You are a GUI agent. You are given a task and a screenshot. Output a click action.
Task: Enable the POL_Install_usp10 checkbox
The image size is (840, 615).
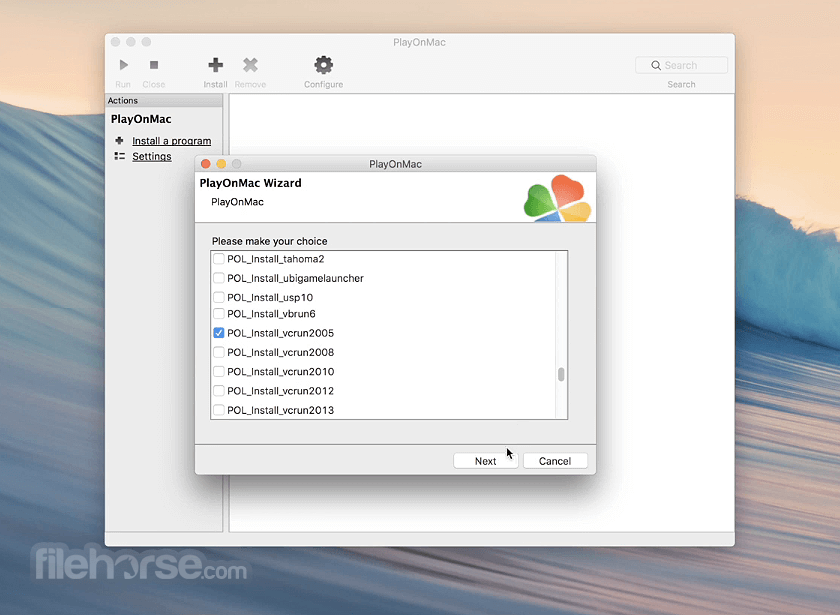pos(219,297)
